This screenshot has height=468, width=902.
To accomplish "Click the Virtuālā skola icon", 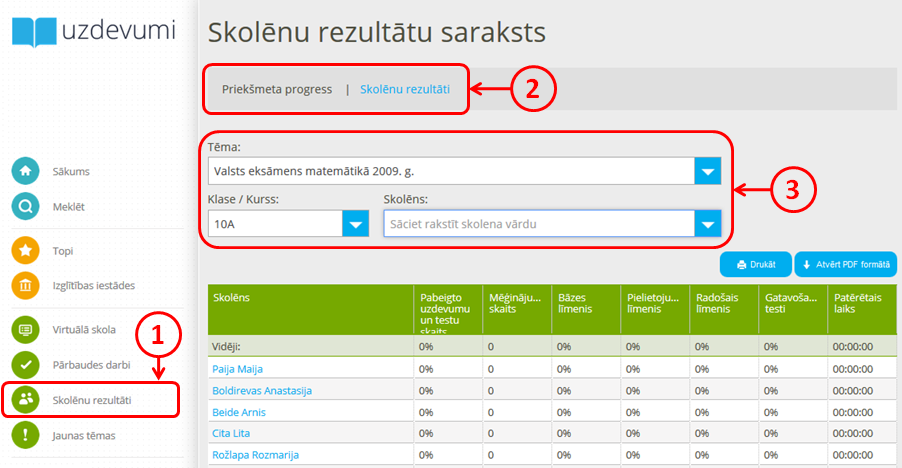I will (25, 328).
